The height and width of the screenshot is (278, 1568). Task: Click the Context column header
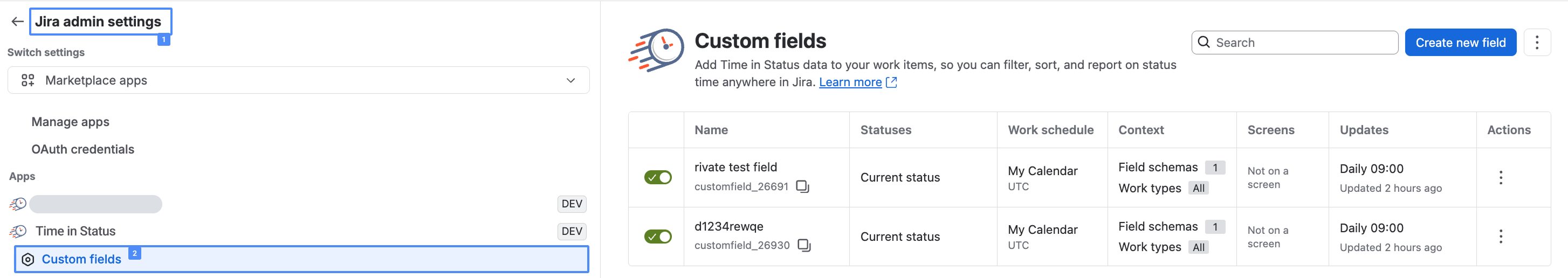click(1141, 130)
